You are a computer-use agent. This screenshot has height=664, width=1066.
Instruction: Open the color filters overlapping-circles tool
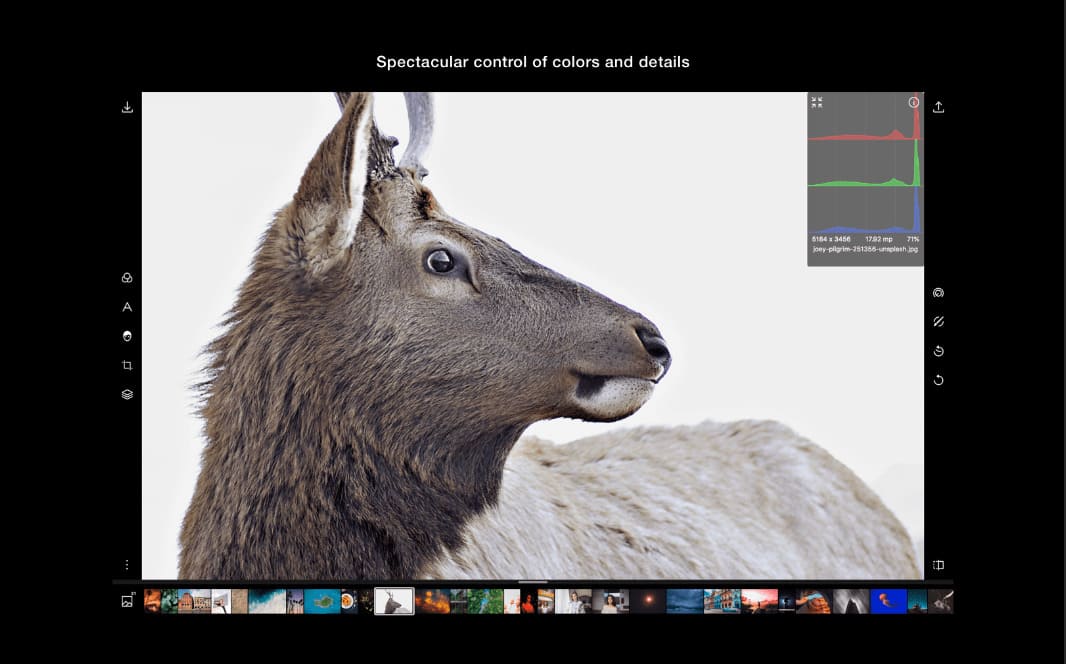127,278
